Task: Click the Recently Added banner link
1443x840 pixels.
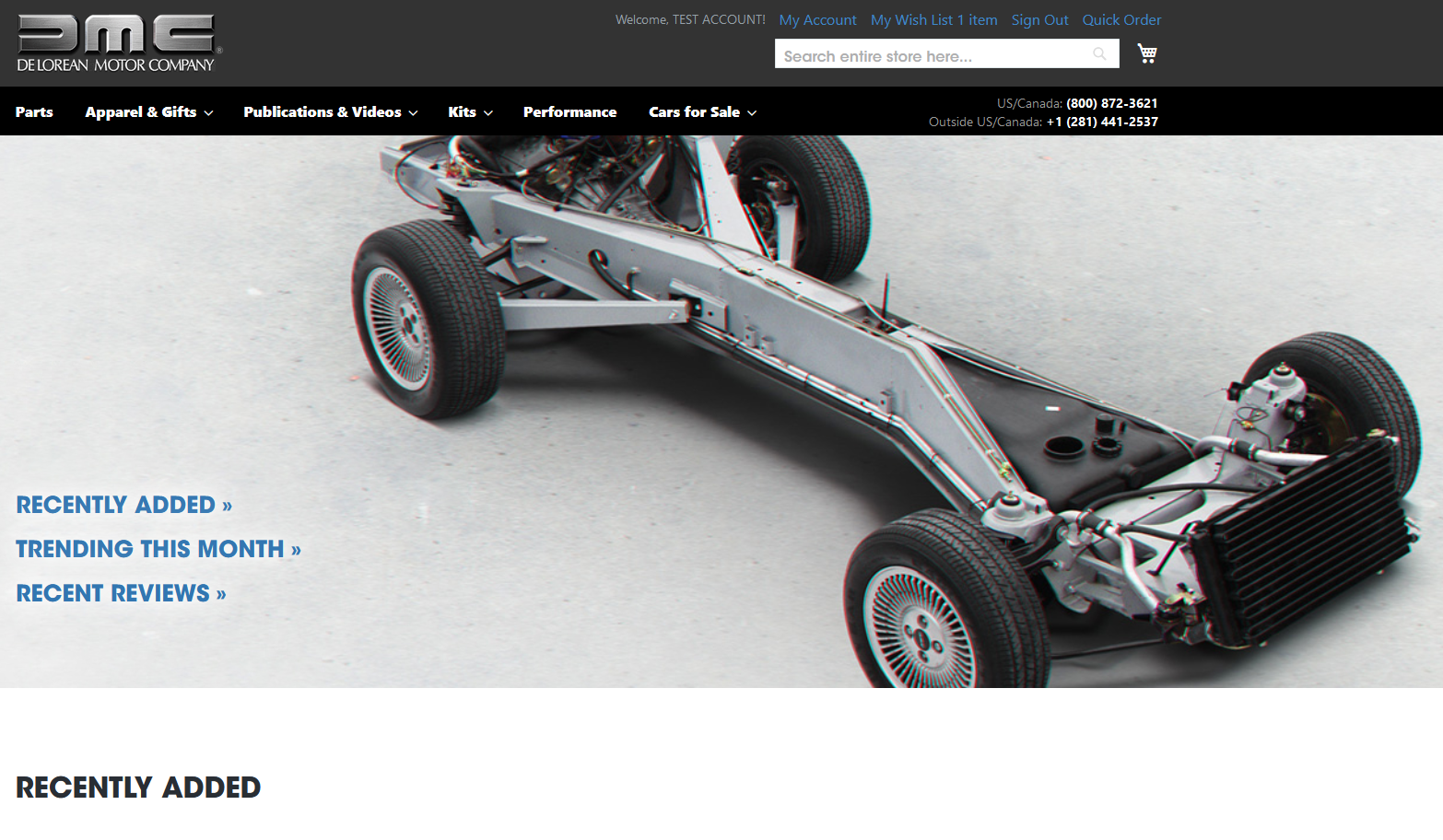Action: (x=123, y=505)
